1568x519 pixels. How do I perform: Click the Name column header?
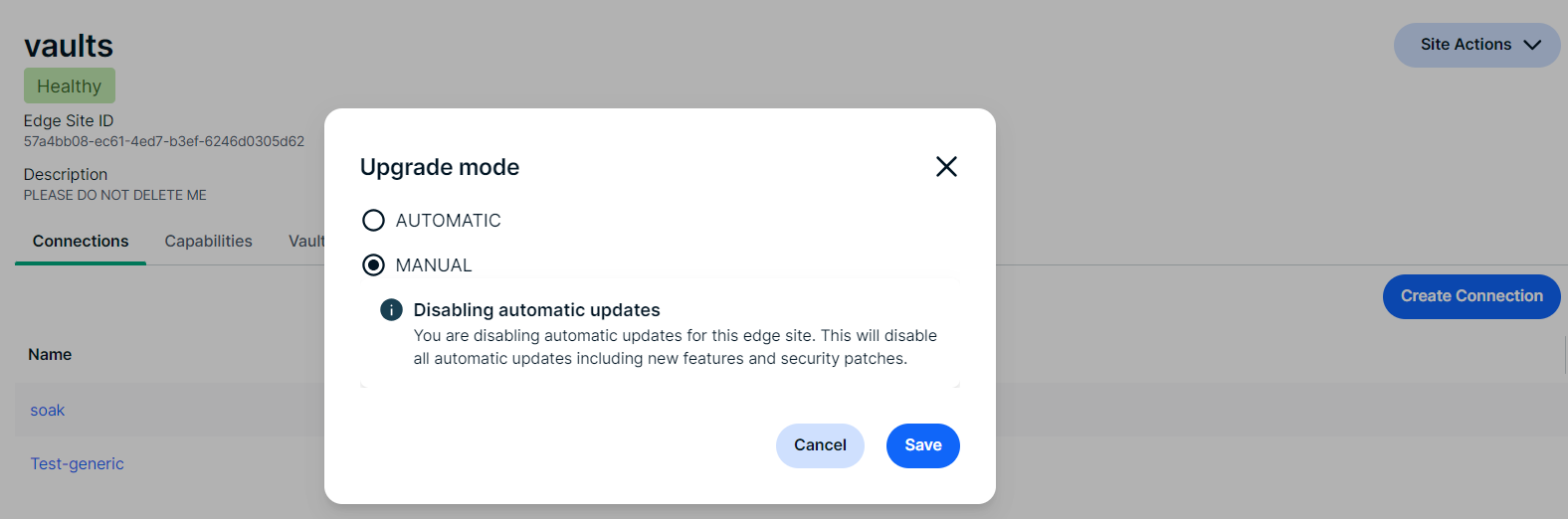point(50,355)
